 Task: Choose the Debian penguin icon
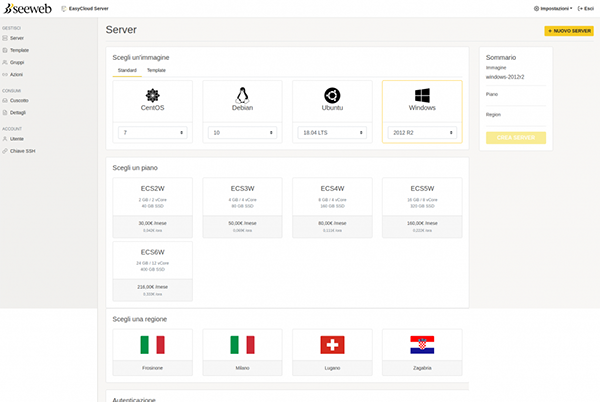(x=242, y=96)
